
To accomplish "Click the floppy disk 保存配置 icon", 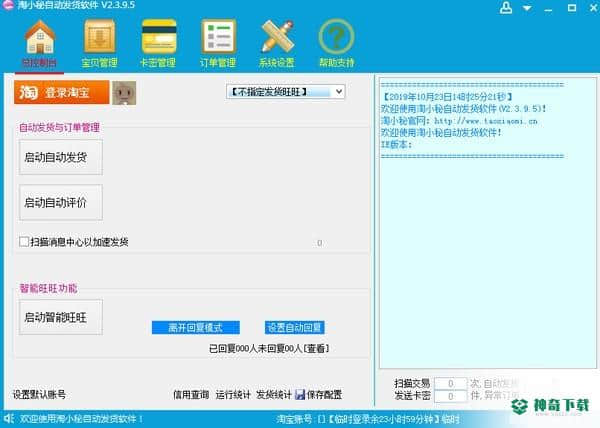I will click(x=300, y=394).
